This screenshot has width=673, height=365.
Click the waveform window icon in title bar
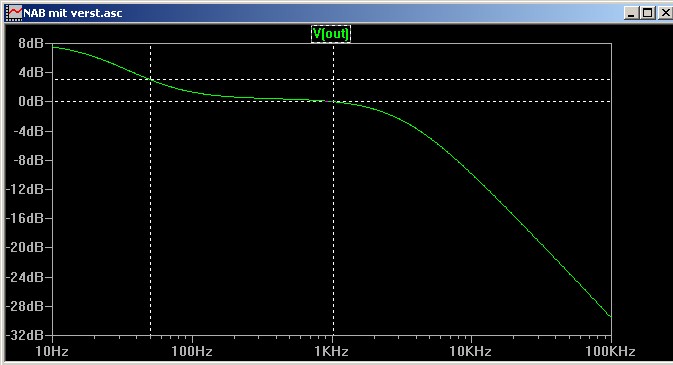pos(14,12)
